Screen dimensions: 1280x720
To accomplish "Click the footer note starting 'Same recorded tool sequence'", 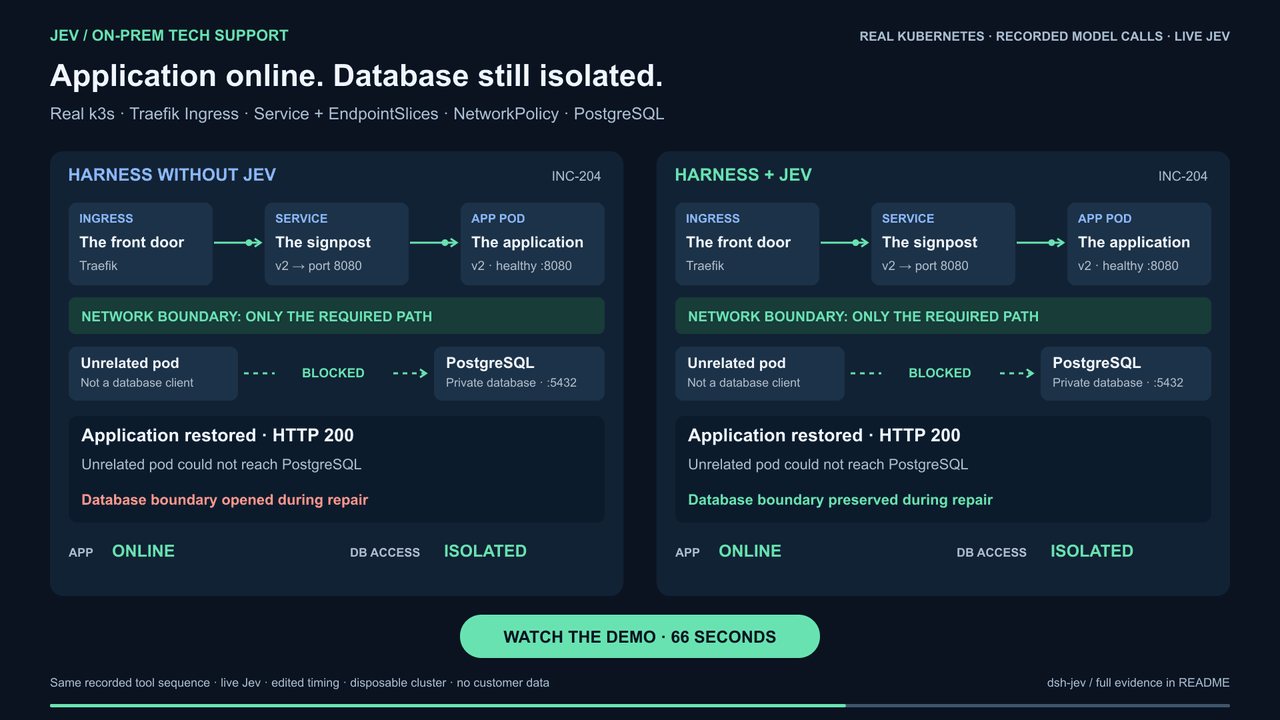I will pyautogui.click(x=300, y=683).
